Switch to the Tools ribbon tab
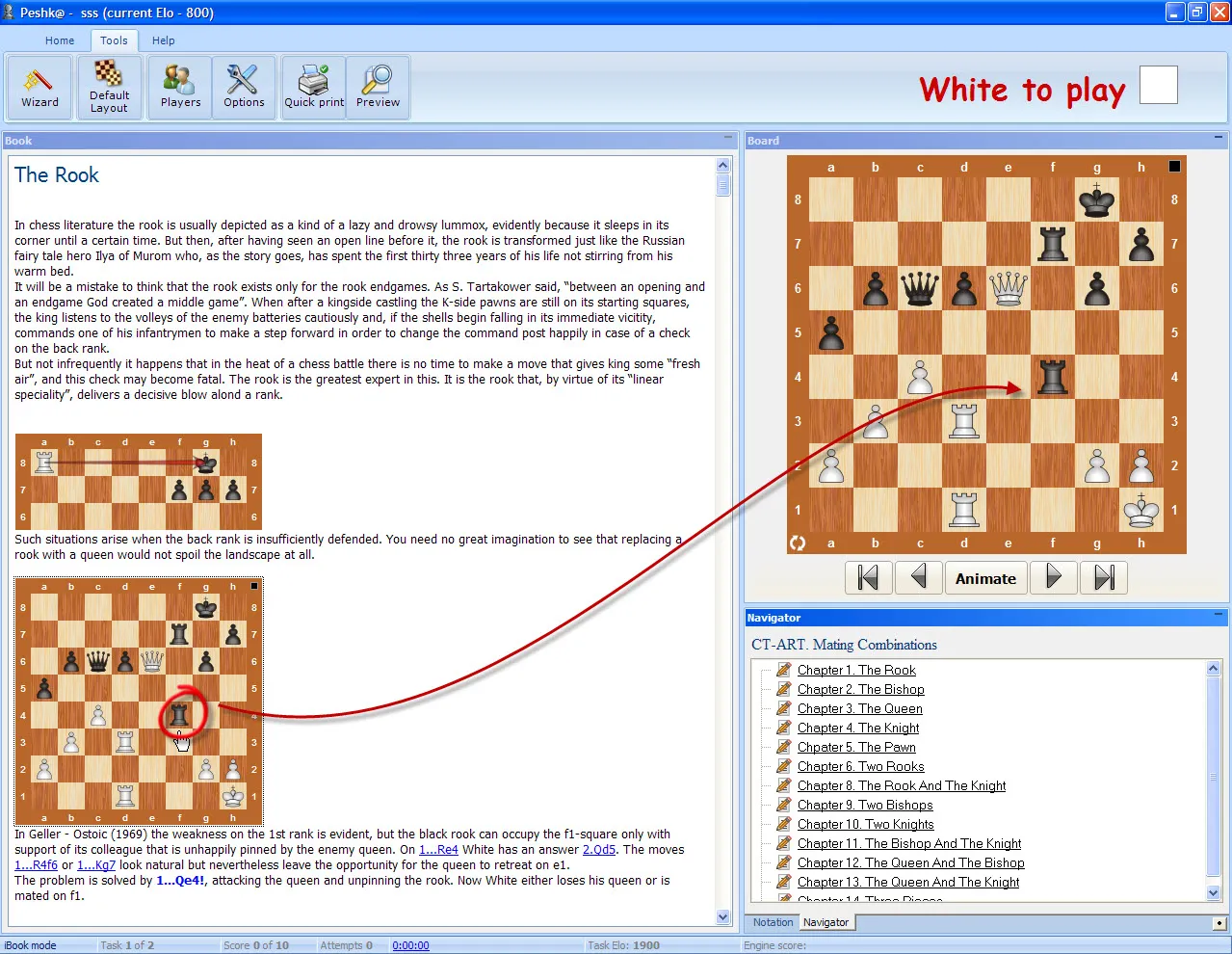 (x=114, y=40)
